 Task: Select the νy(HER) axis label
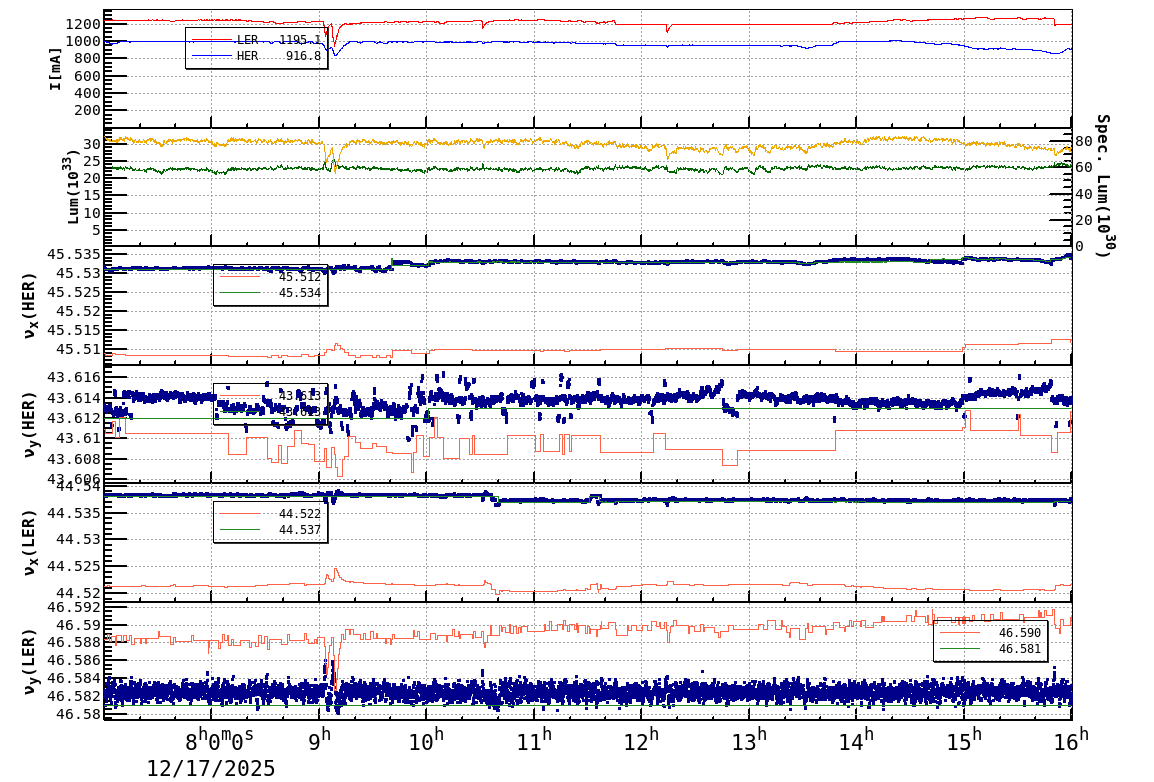[x=29, y=424]
